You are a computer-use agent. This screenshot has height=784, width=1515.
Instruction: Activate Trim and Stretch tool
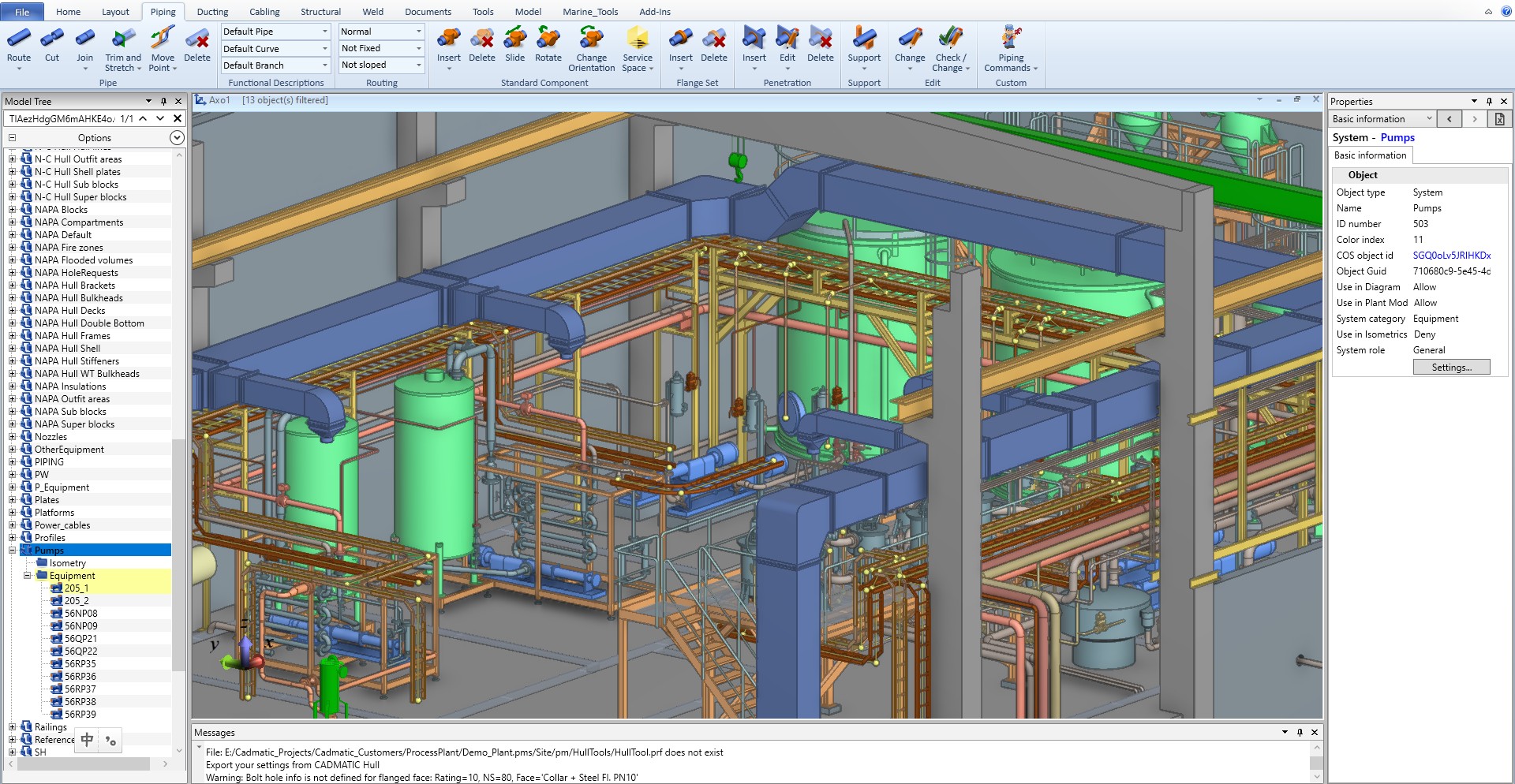(123, 49)
